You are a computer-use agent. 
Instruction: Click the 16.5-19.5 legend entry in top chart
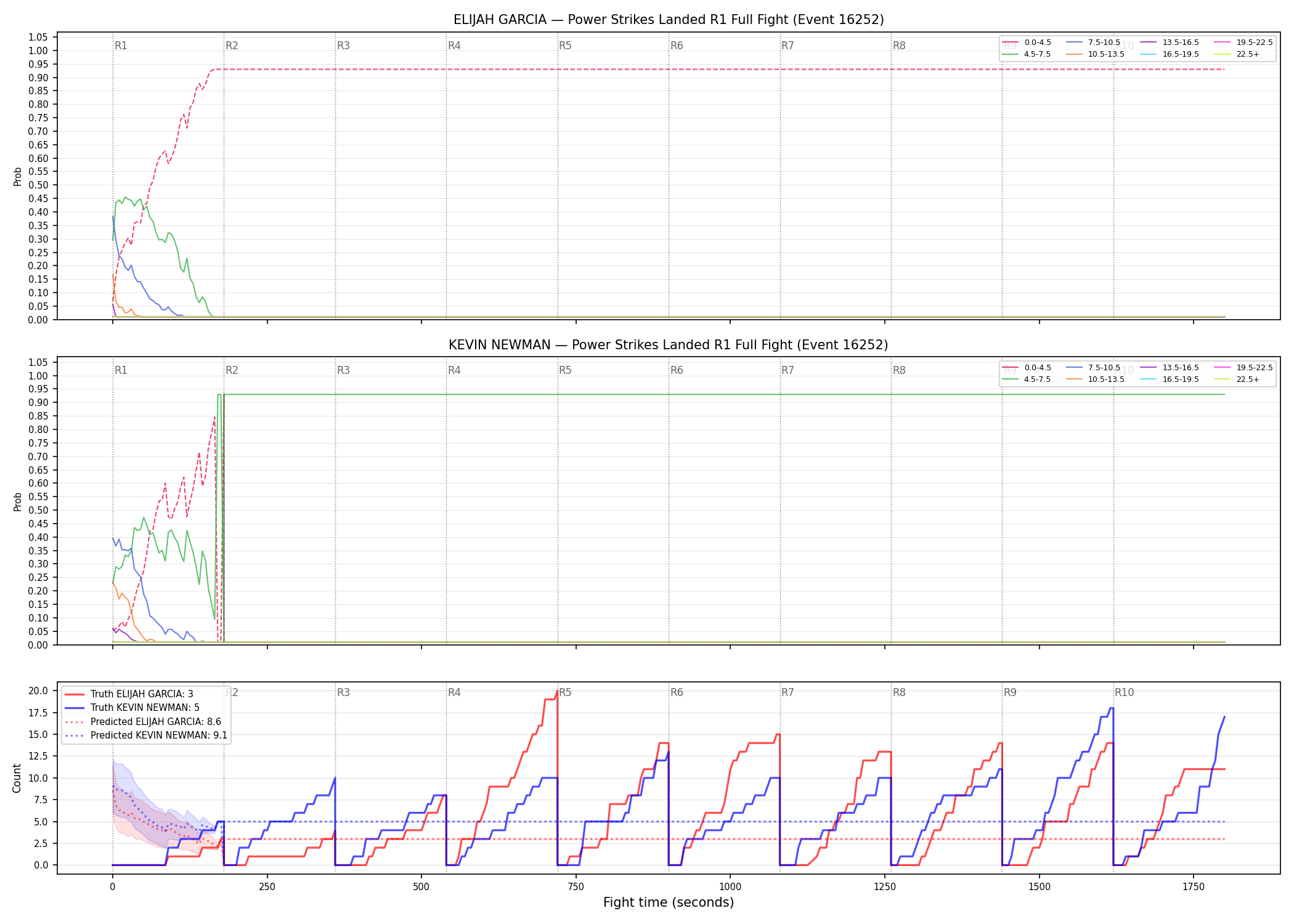click(x=1170, y=54)
